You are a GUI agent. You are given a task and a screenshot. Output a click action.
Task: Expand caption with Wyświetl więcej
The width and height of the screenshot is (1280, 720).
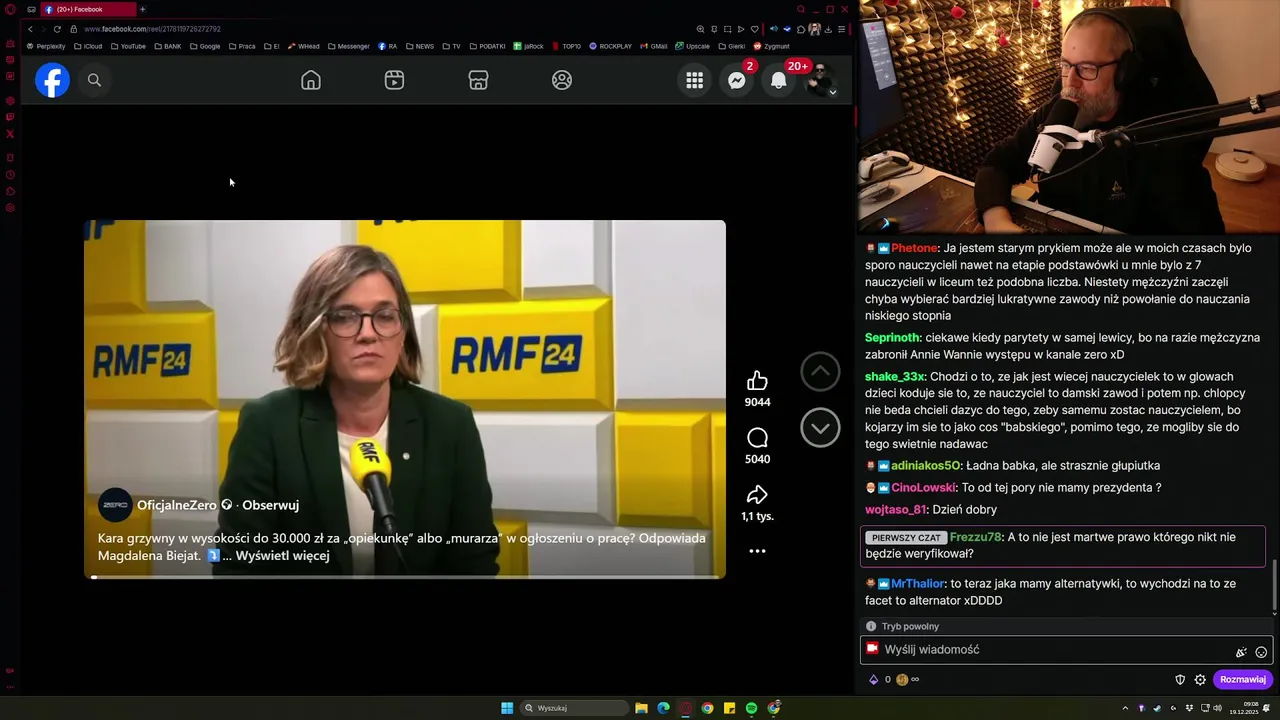[x=282, y=555]
